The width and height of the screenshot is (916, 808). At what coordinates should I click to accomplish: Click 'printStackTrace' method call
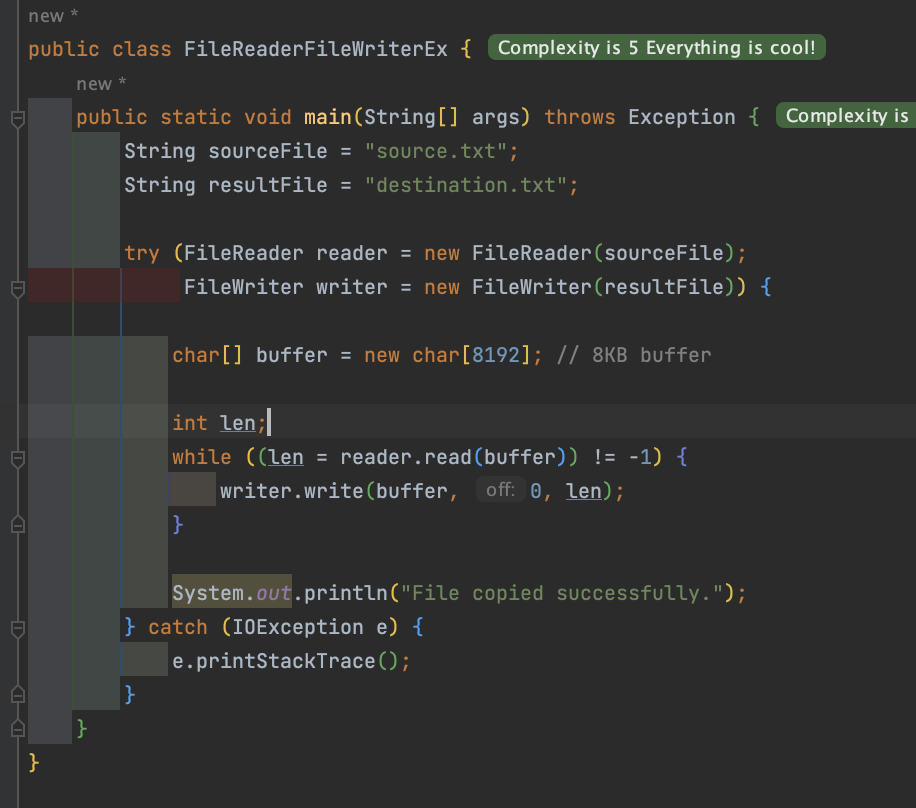click(x=286, y=661)
